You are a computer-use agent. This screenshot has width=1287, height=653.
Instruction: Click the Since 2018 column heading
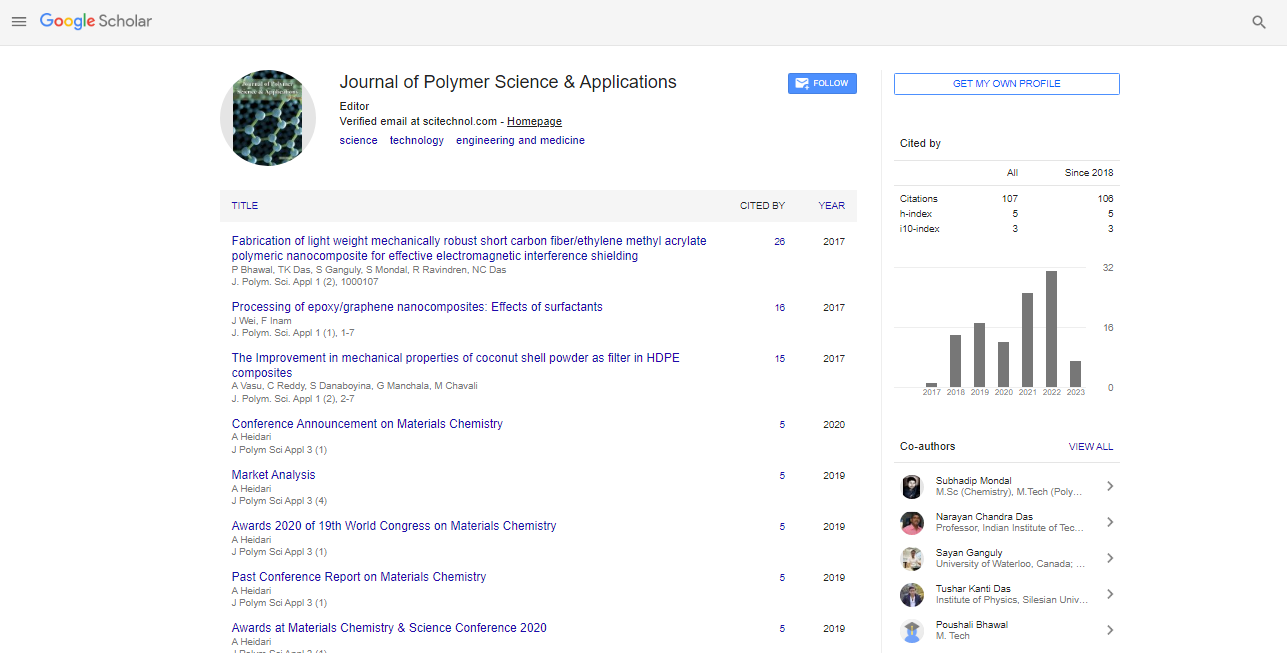[1089, 173]
